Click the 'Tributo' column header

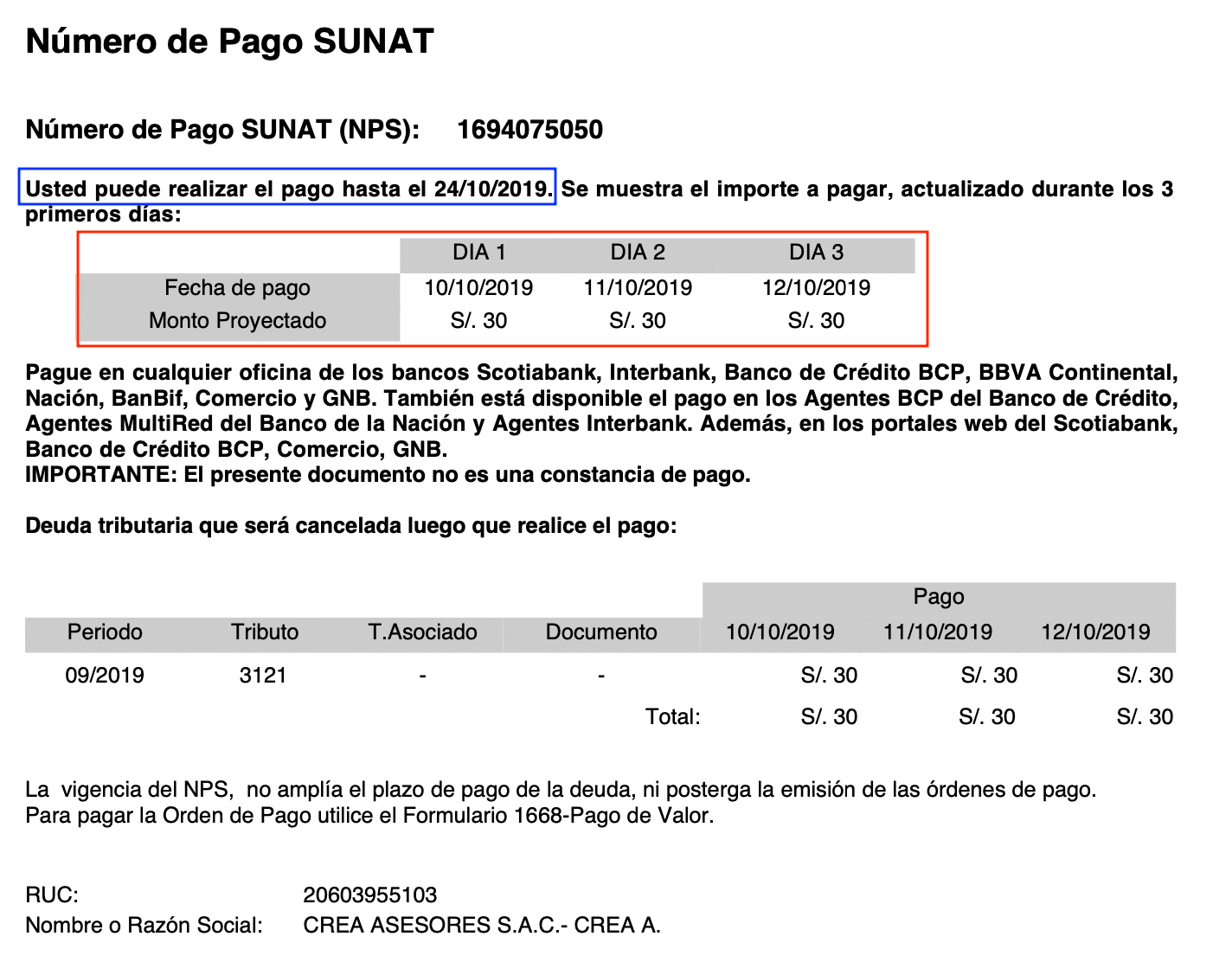265,632
